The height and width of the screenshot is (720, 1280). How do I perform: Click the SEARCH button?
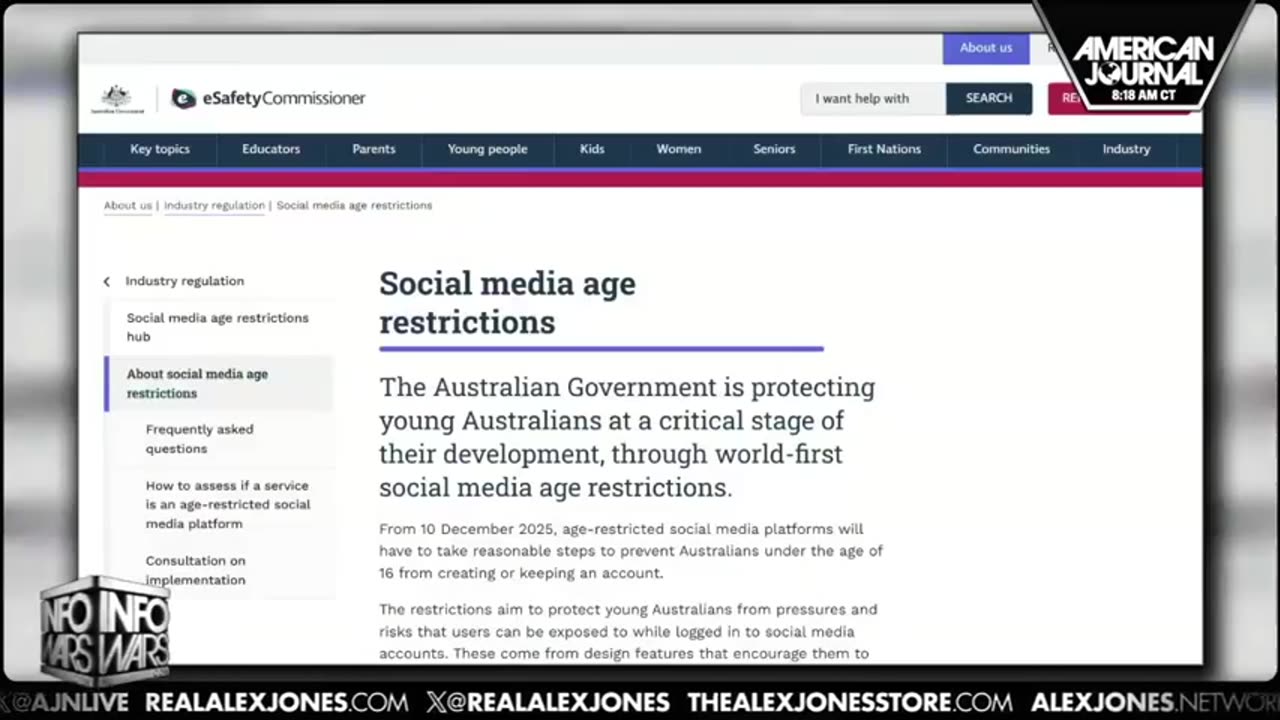pos(989,98)
